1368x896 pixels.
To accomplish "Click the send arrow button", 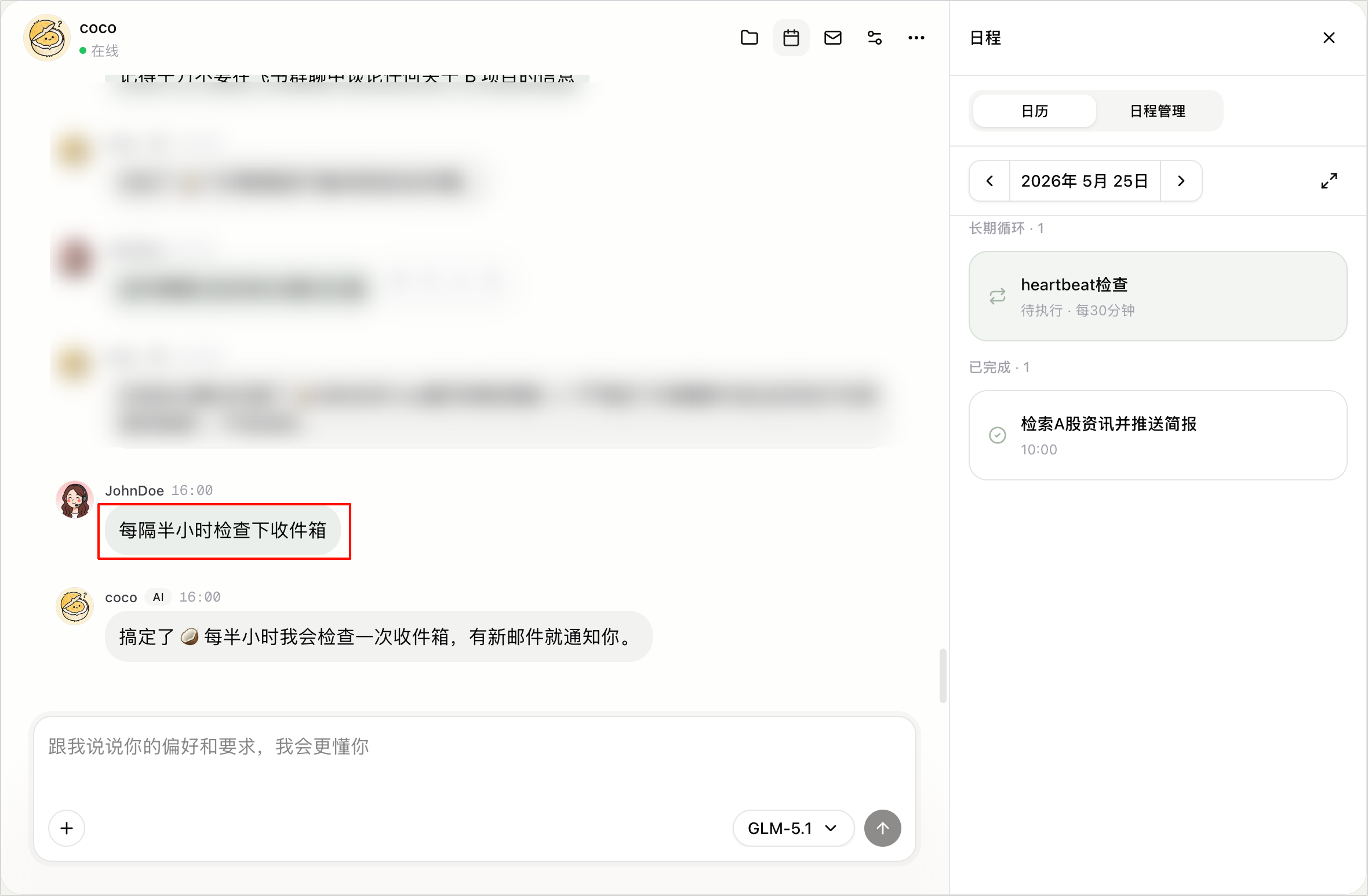I will 882,828.
